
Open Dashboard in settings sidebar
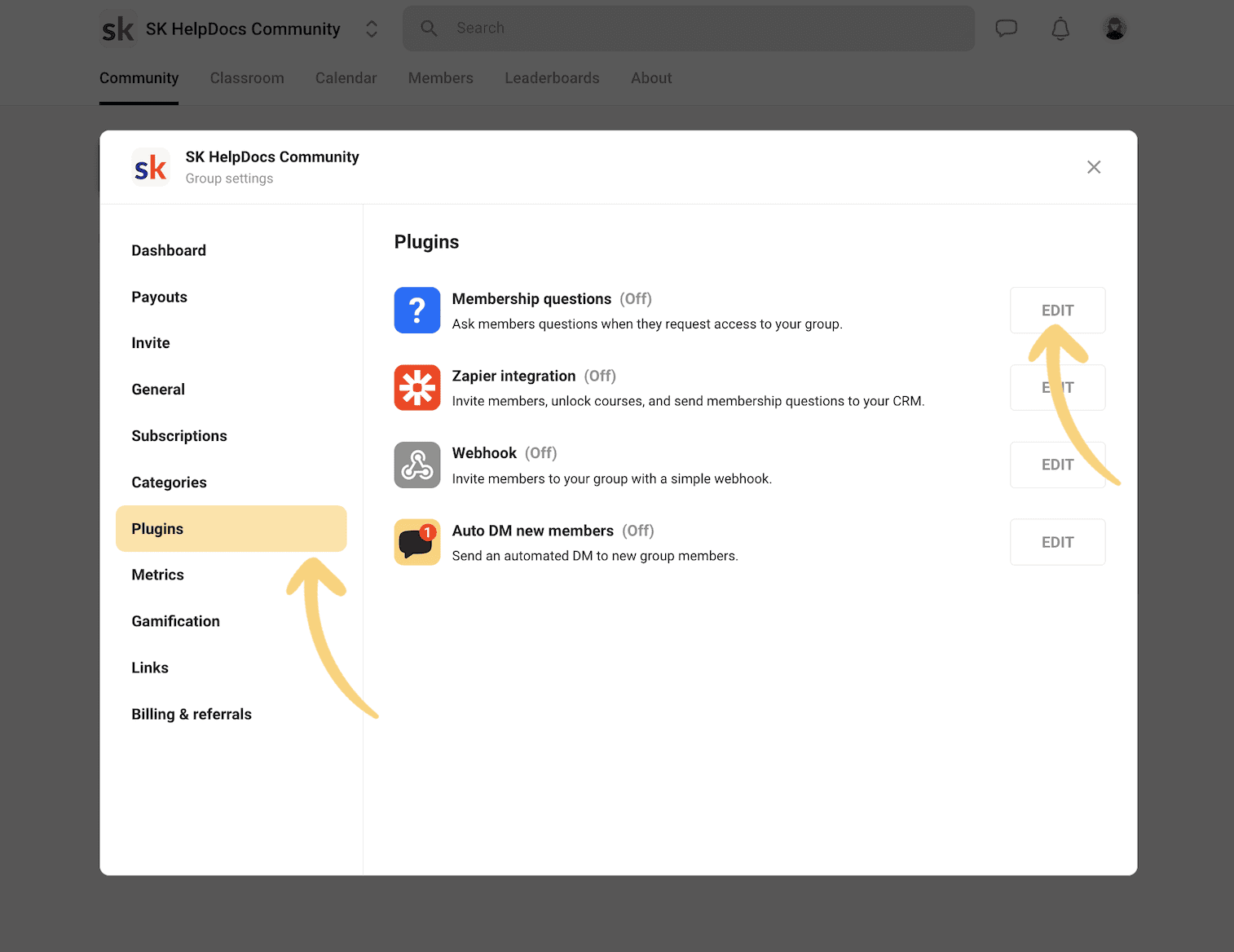169,251
